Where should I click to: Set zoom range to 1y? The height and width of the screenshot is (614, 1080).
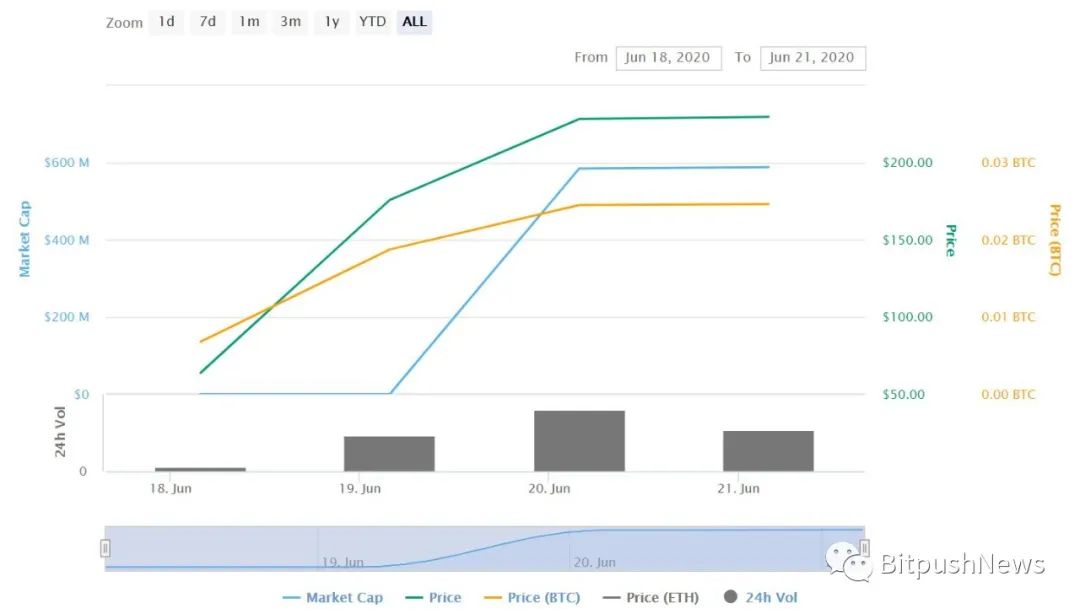pos(331,22)
